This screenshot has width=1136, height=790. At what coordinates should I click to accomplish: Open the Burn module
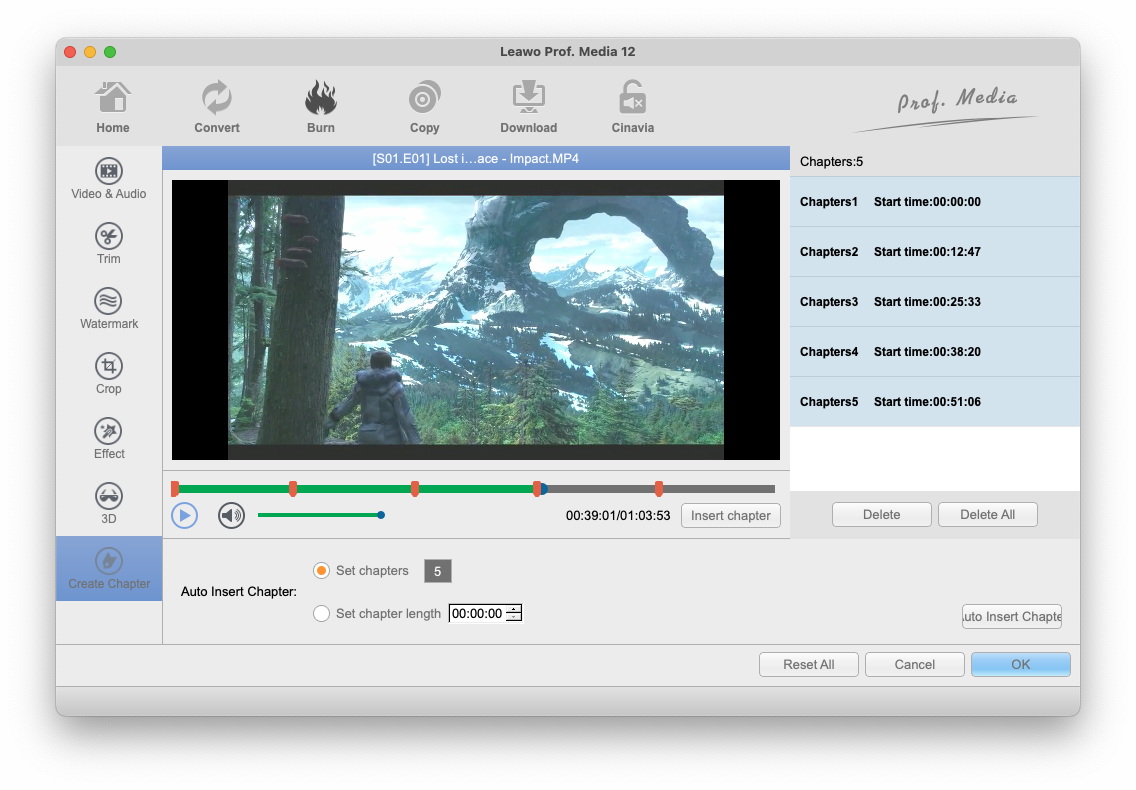coord(320,107)
